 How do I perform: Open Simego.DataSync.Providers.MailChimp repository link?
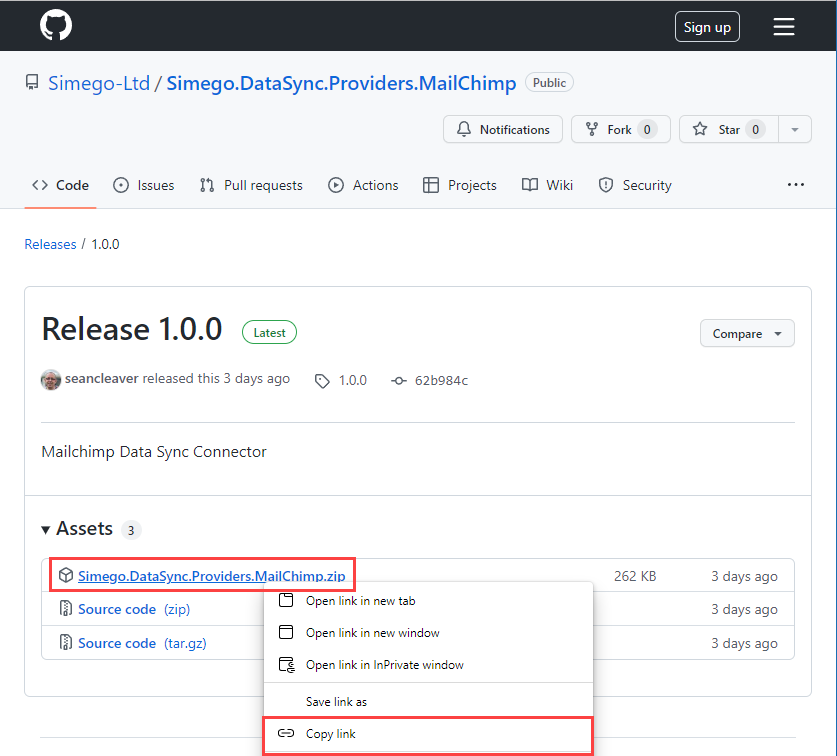tap(341, 83)
